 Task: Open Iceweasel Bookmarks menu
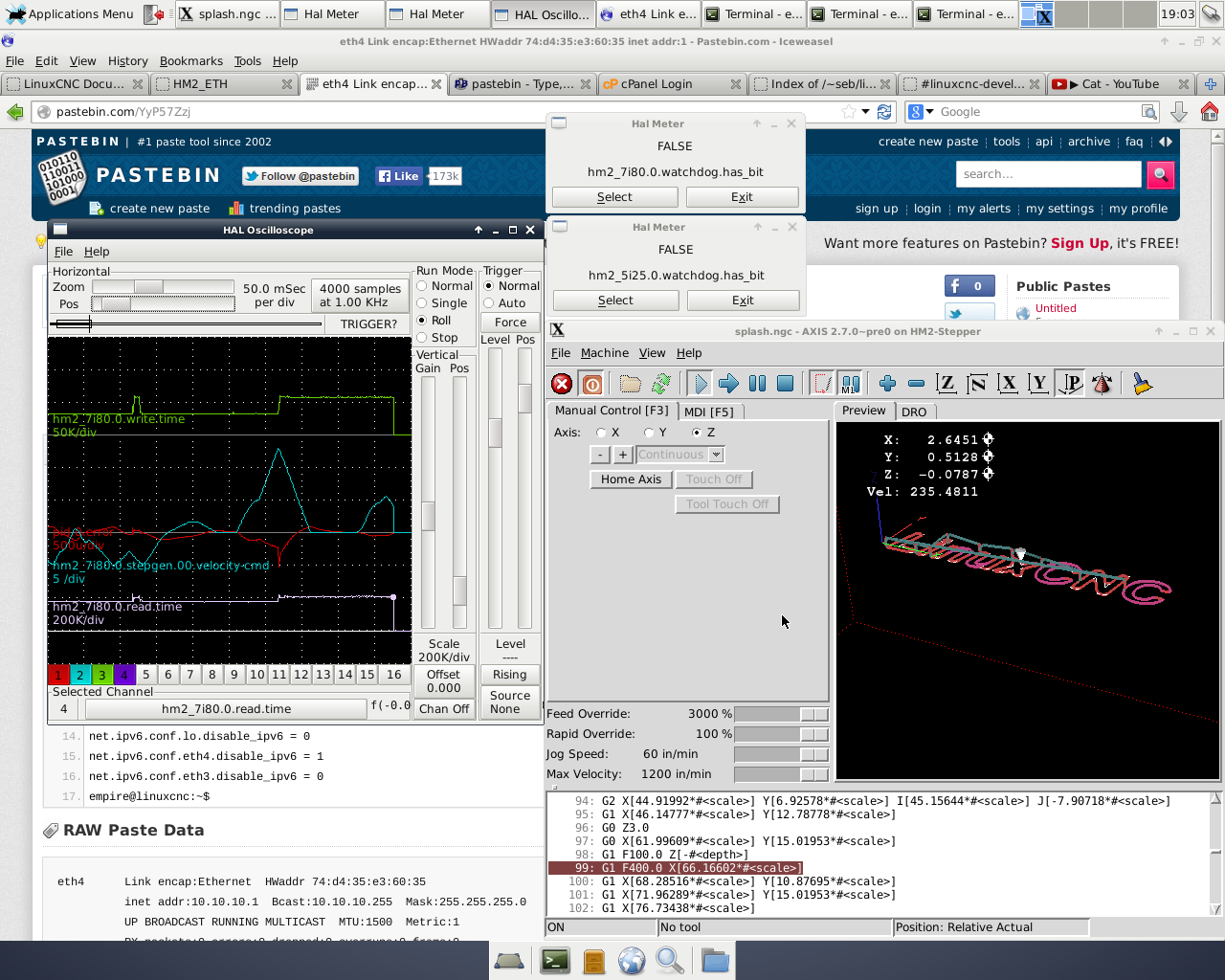[191, 61]
